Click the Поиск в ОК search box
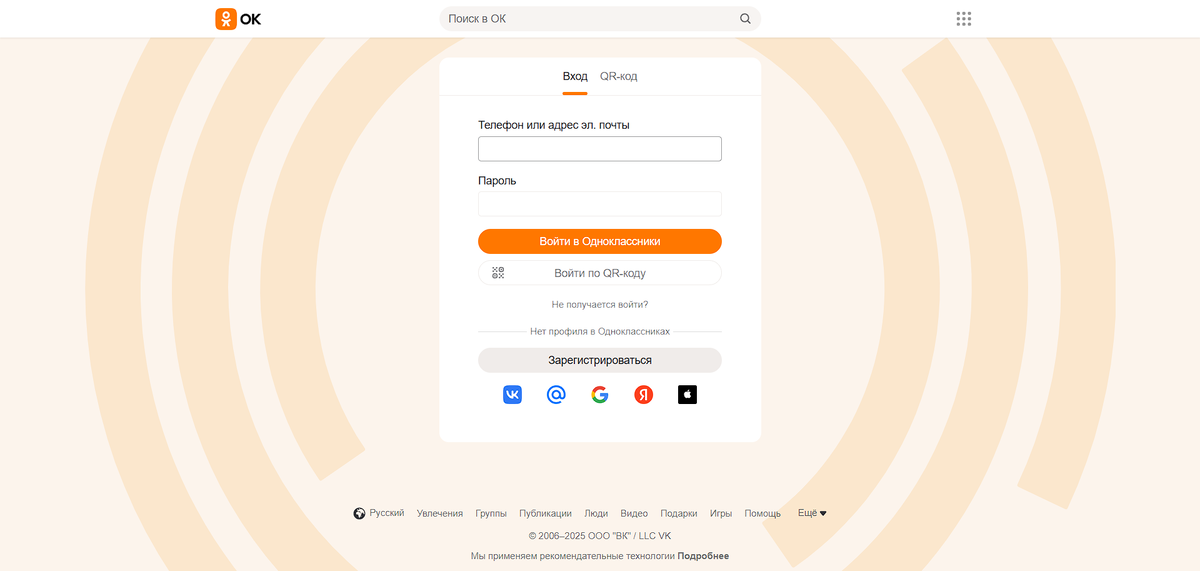The width and height of the screenshot is (1200, 571). [x=600, y=19]
